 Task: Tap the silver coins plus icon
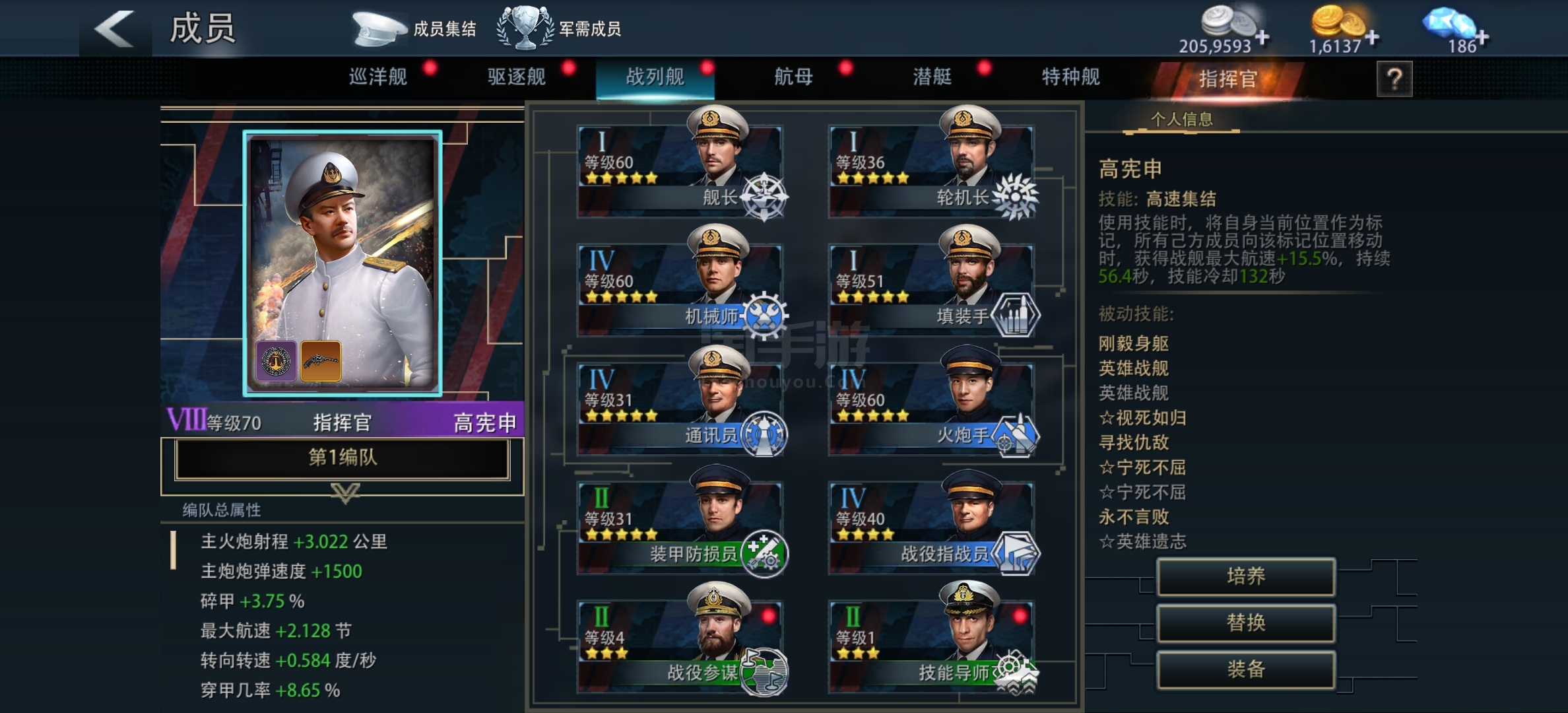pyautogui.click(x=1262, y=38)
